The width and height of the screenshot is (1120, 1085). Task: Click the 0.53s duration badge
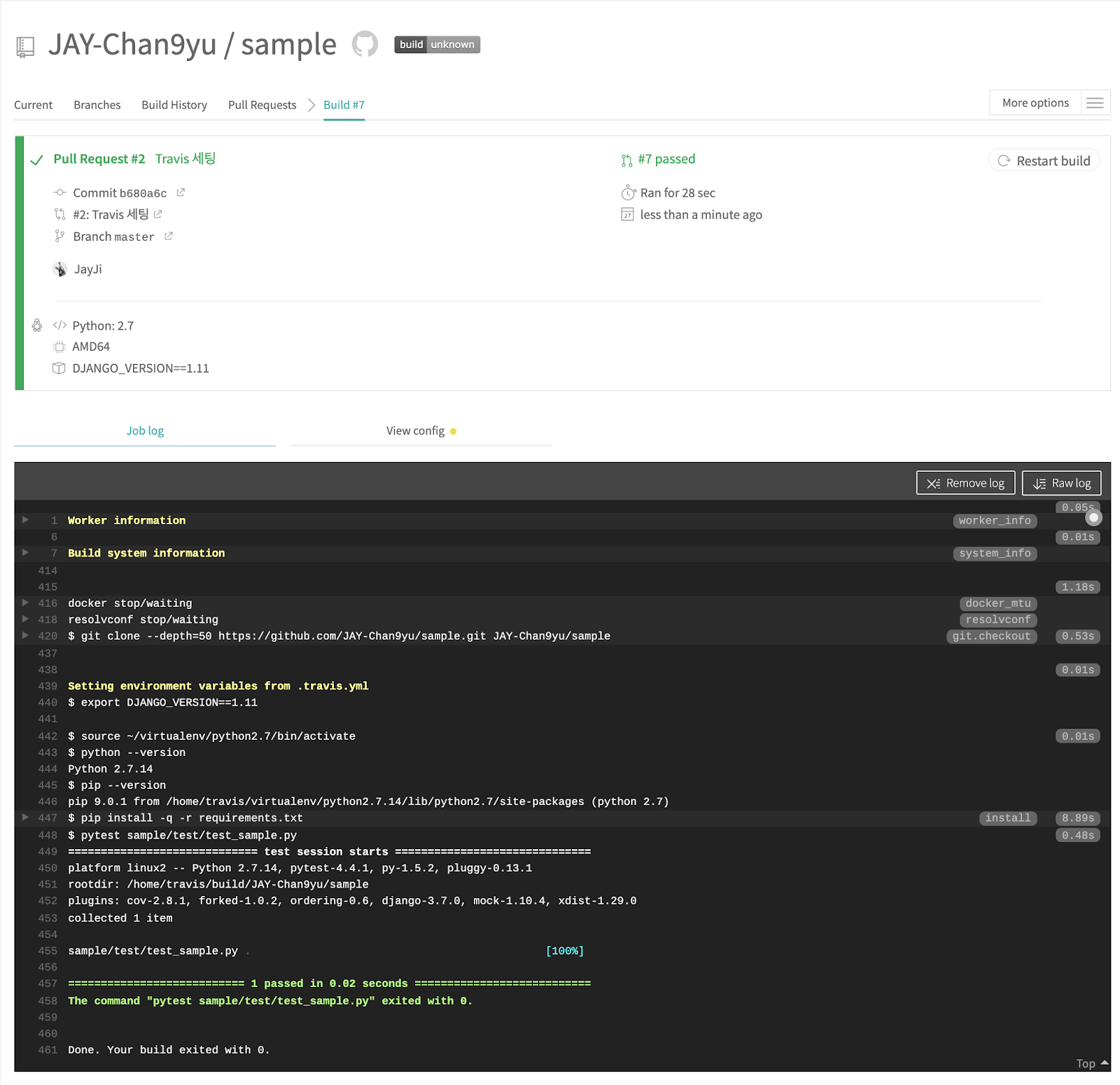[x=1078, y=636]
